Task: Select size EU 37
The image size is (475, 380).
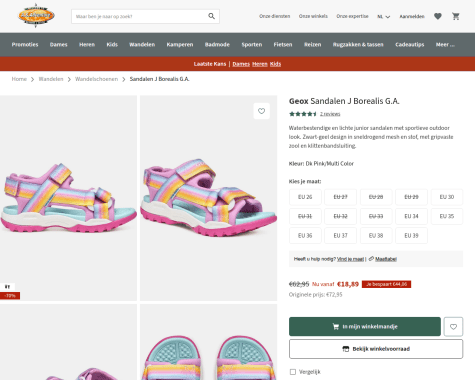Action: tap(341, 235)
